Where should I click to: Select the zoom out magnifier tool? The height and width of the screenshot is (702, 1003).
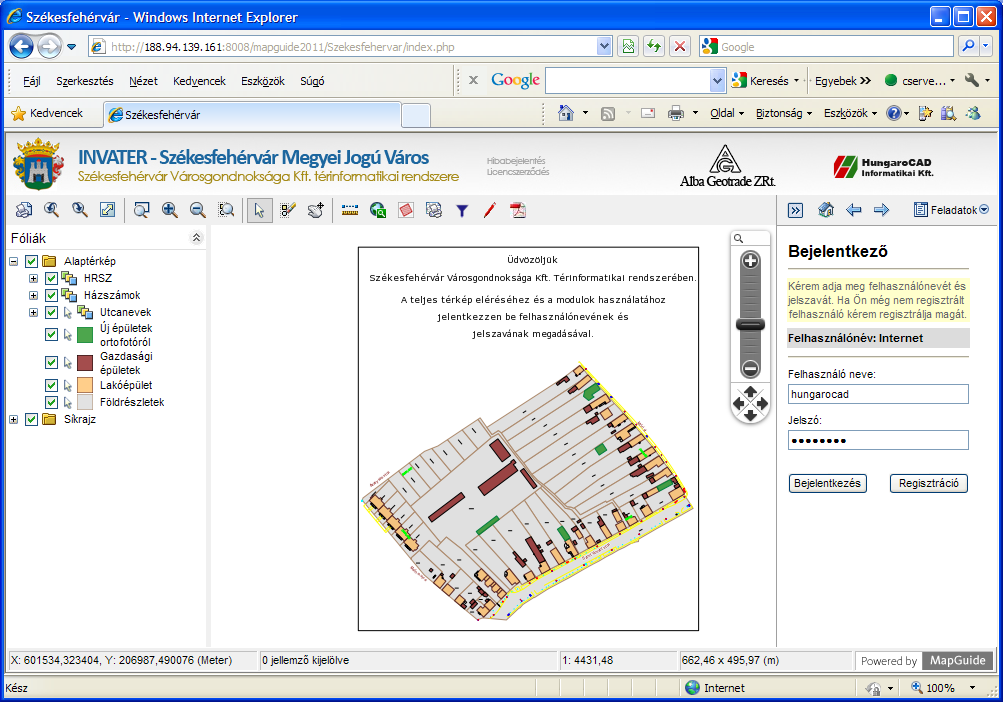pos(198,210)
